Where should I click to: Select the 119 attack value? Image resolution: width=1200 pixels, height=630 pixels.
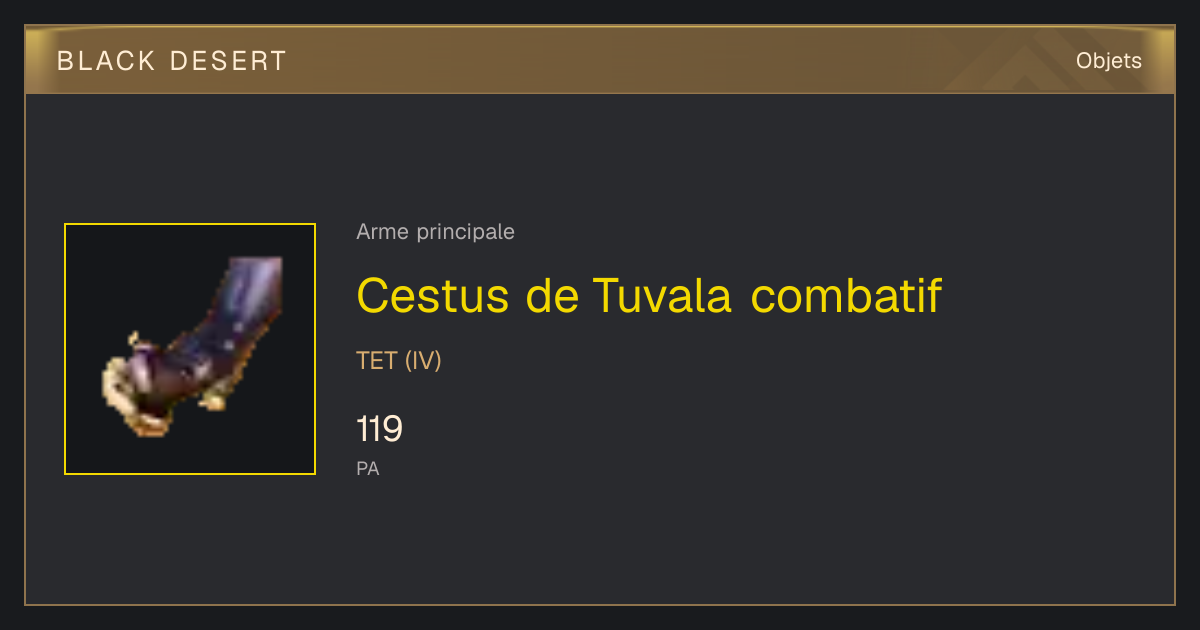(379, 429)
